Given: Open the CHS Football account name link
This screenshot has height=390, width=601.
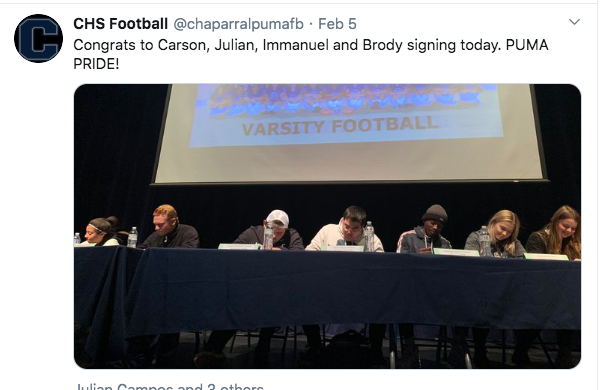Looking at the screenshot, I should pos(120,24).
